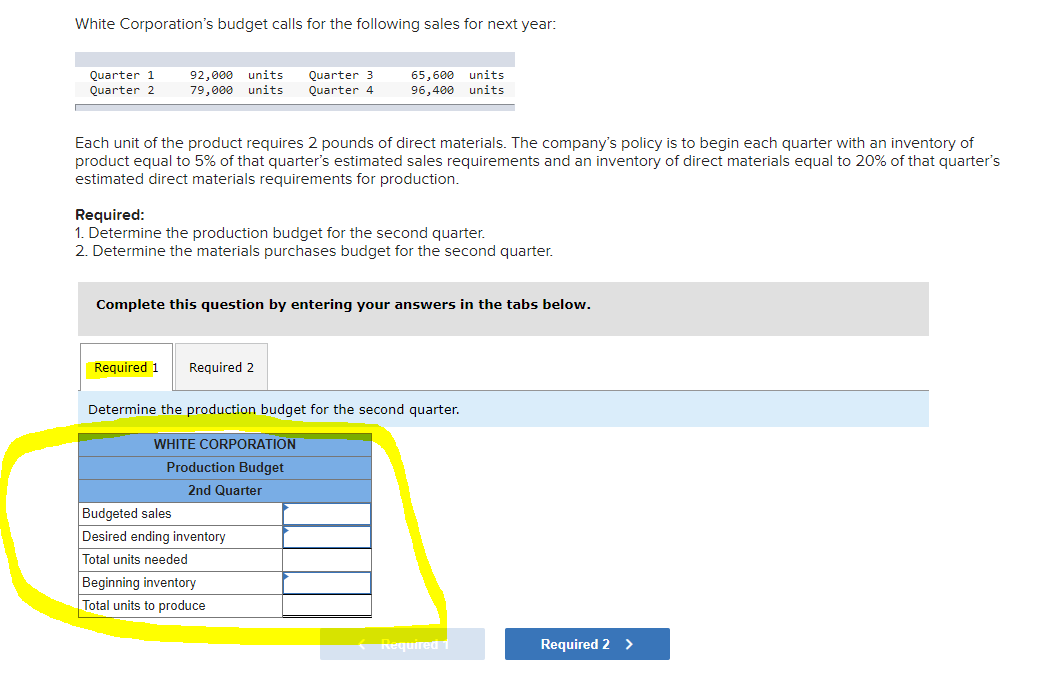Click the Production Budget header cell
The width and height of the screenshot is (1039, 684).
click(x=224, y=467)
